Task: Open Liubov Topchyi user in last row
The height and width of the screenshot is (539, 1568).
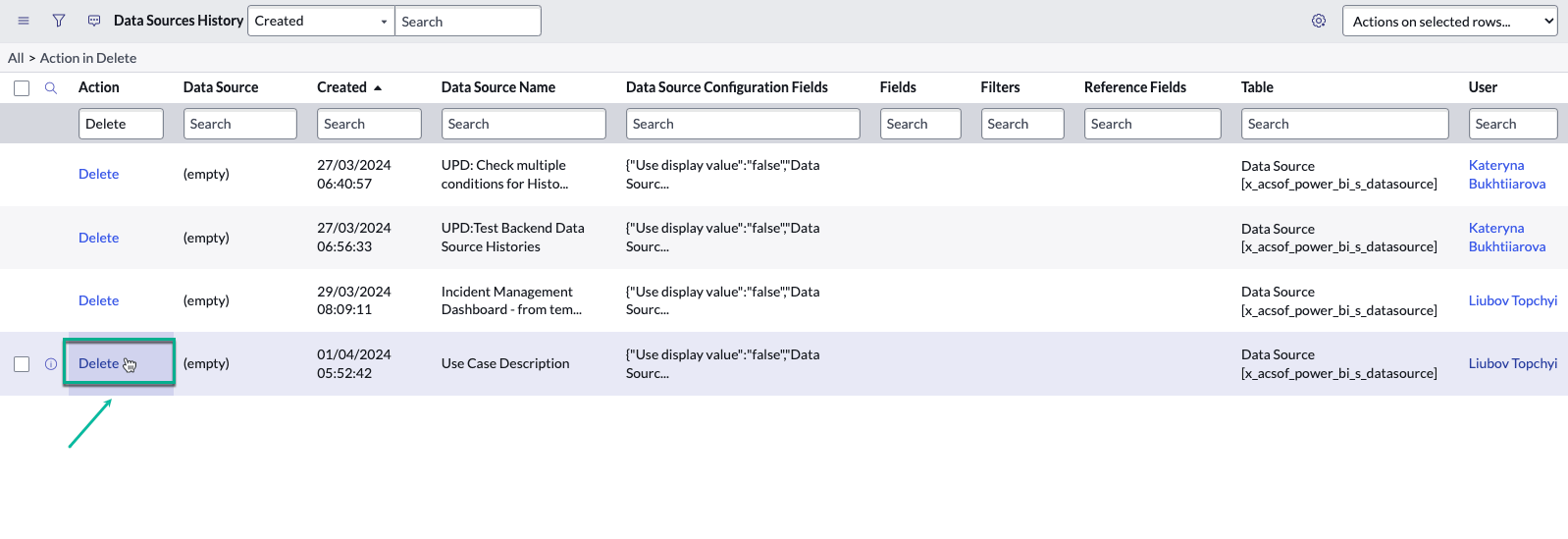Action: tap(1512, 363)
